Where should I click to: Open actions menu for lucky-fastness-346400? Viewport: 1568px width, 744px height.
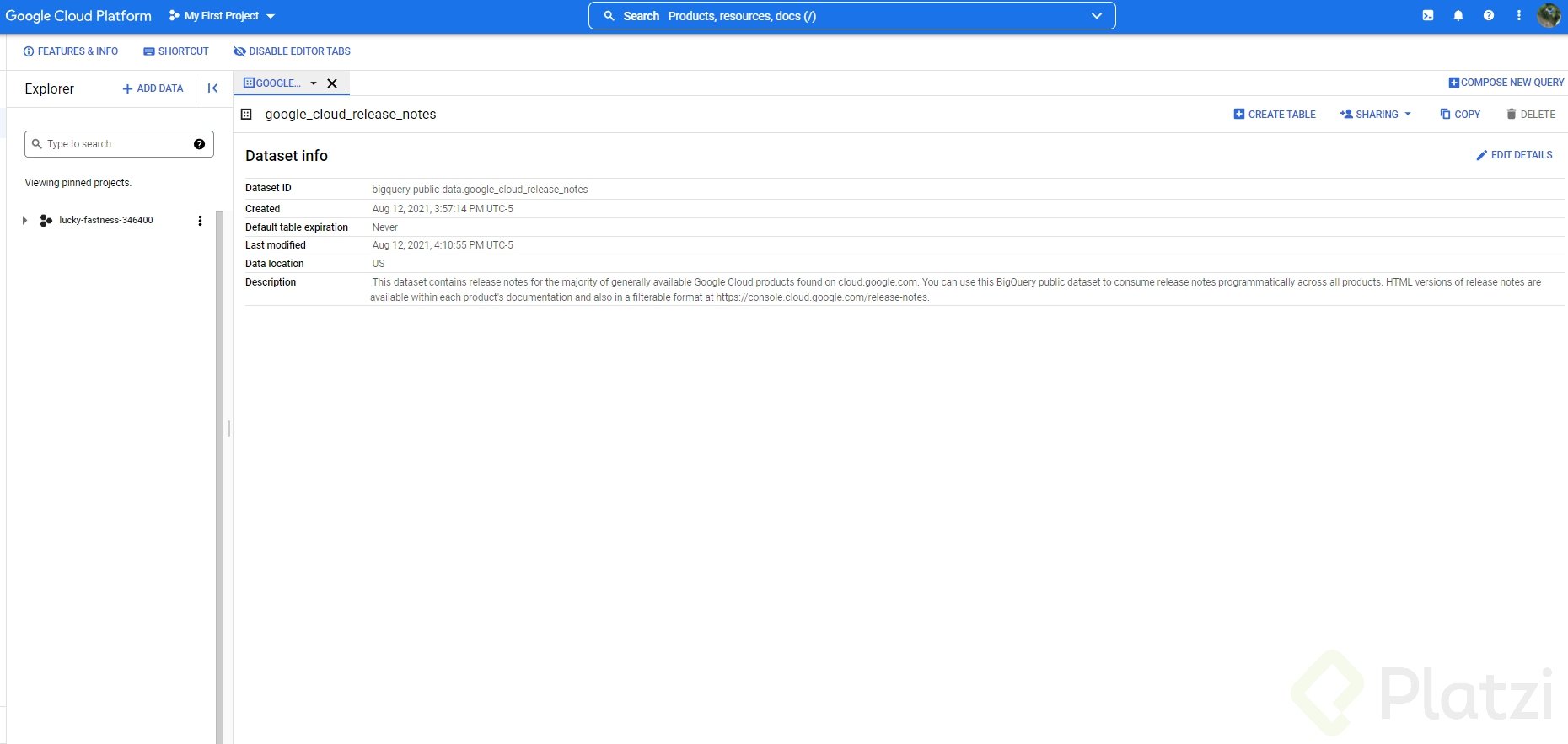coord(200,221)
